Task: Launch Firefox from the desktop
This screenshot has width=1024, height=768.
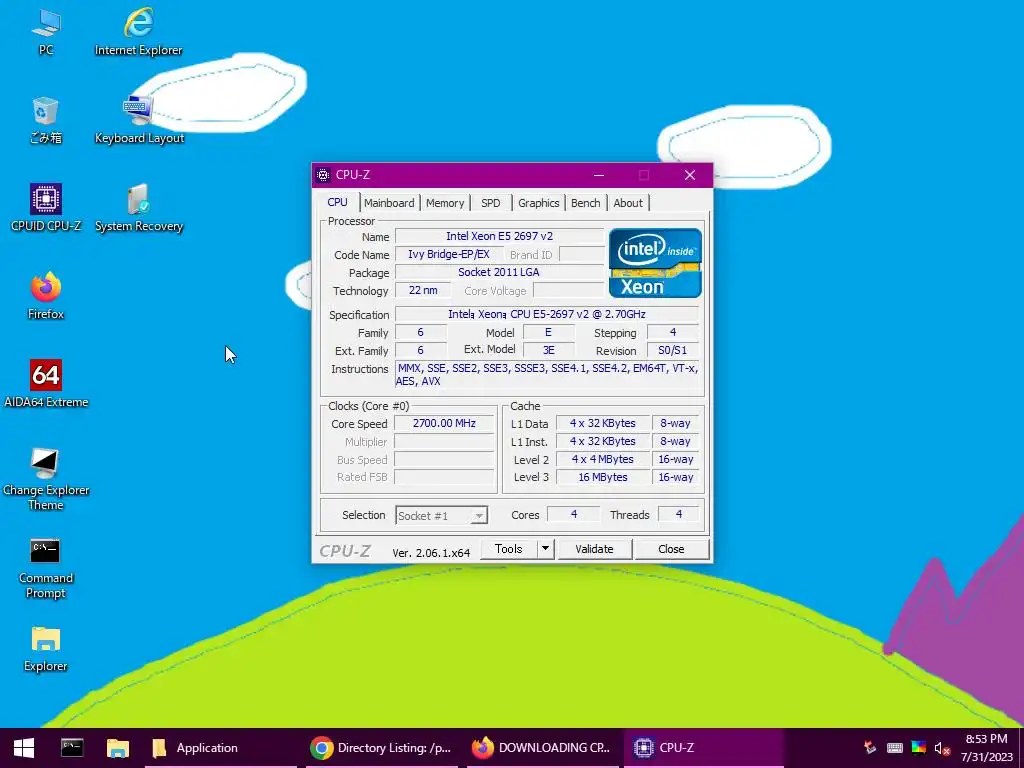Action: pos(46,296)
